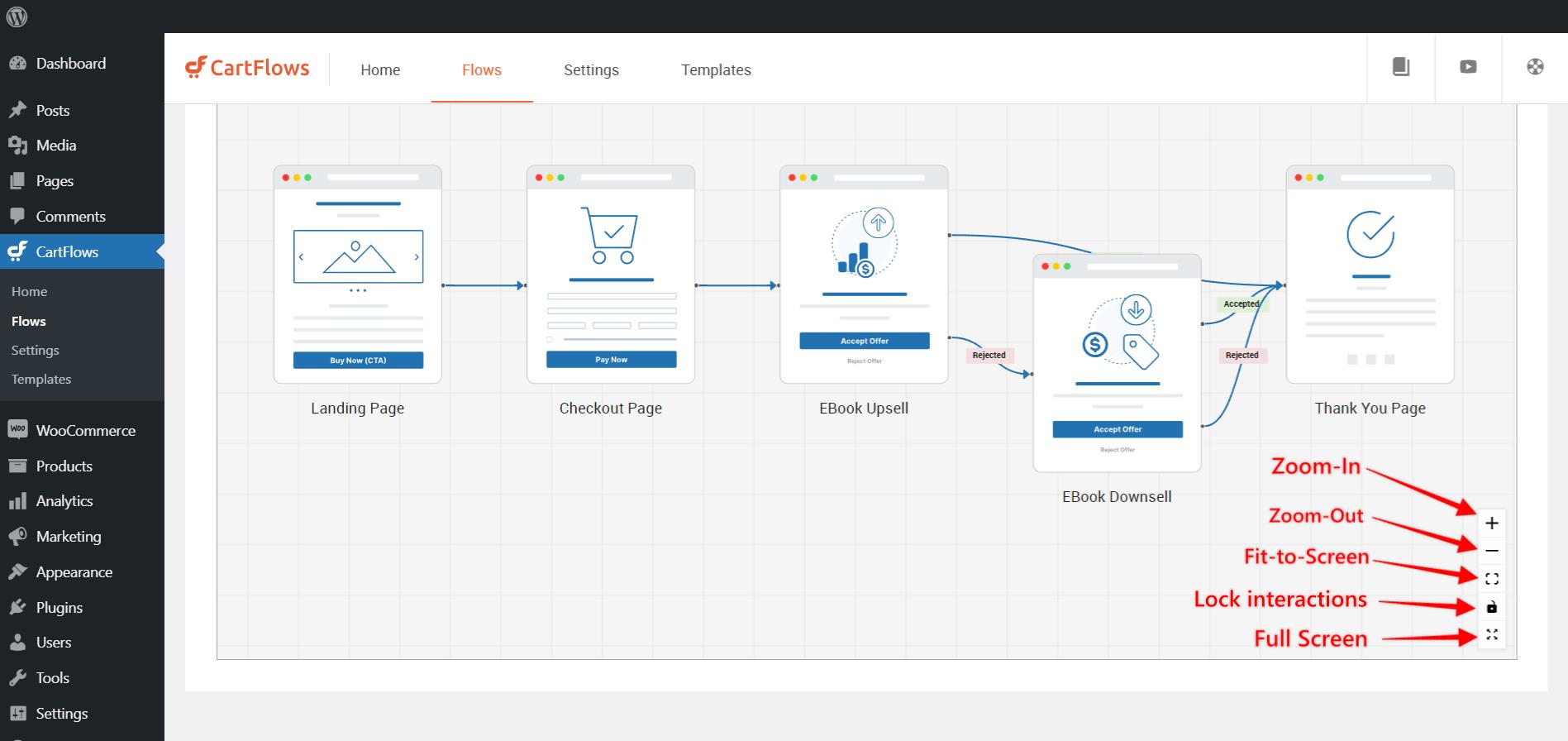Toggle the lock interactions padlock
Screen dimensions: 1568x741
pyautogui.click(x=1491, y=607)
